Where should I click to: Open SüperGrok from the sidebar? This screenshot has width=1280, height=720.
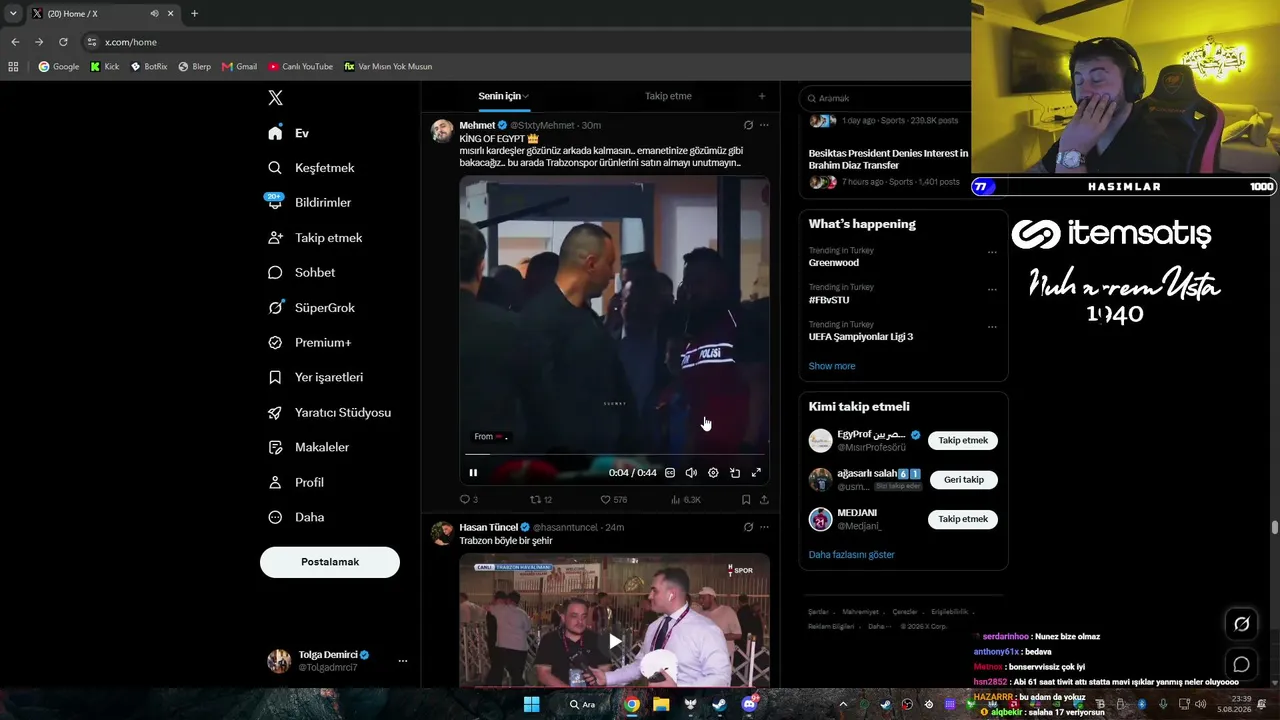coord(311,307)
